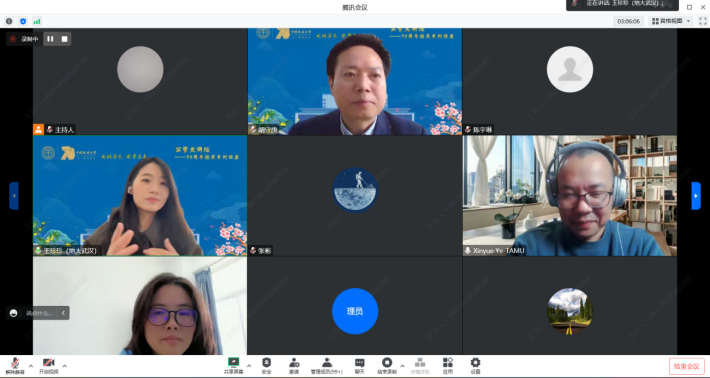Go to previous page of participants

[x=14, y=196]
